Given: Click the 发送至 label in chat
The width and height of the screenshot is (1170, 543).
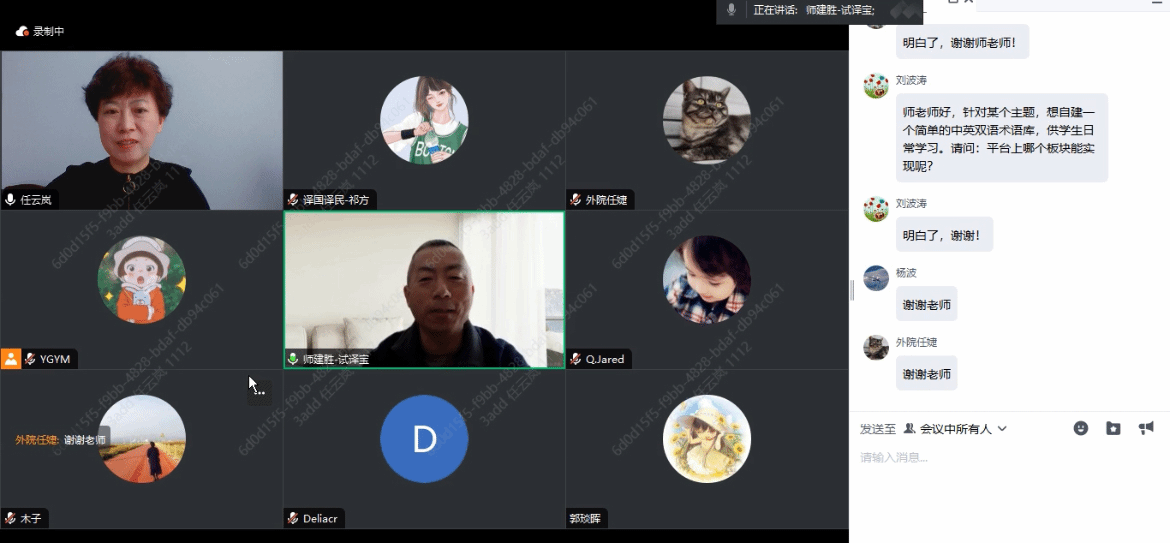Looking at the screenshot, I should [877, 428].
